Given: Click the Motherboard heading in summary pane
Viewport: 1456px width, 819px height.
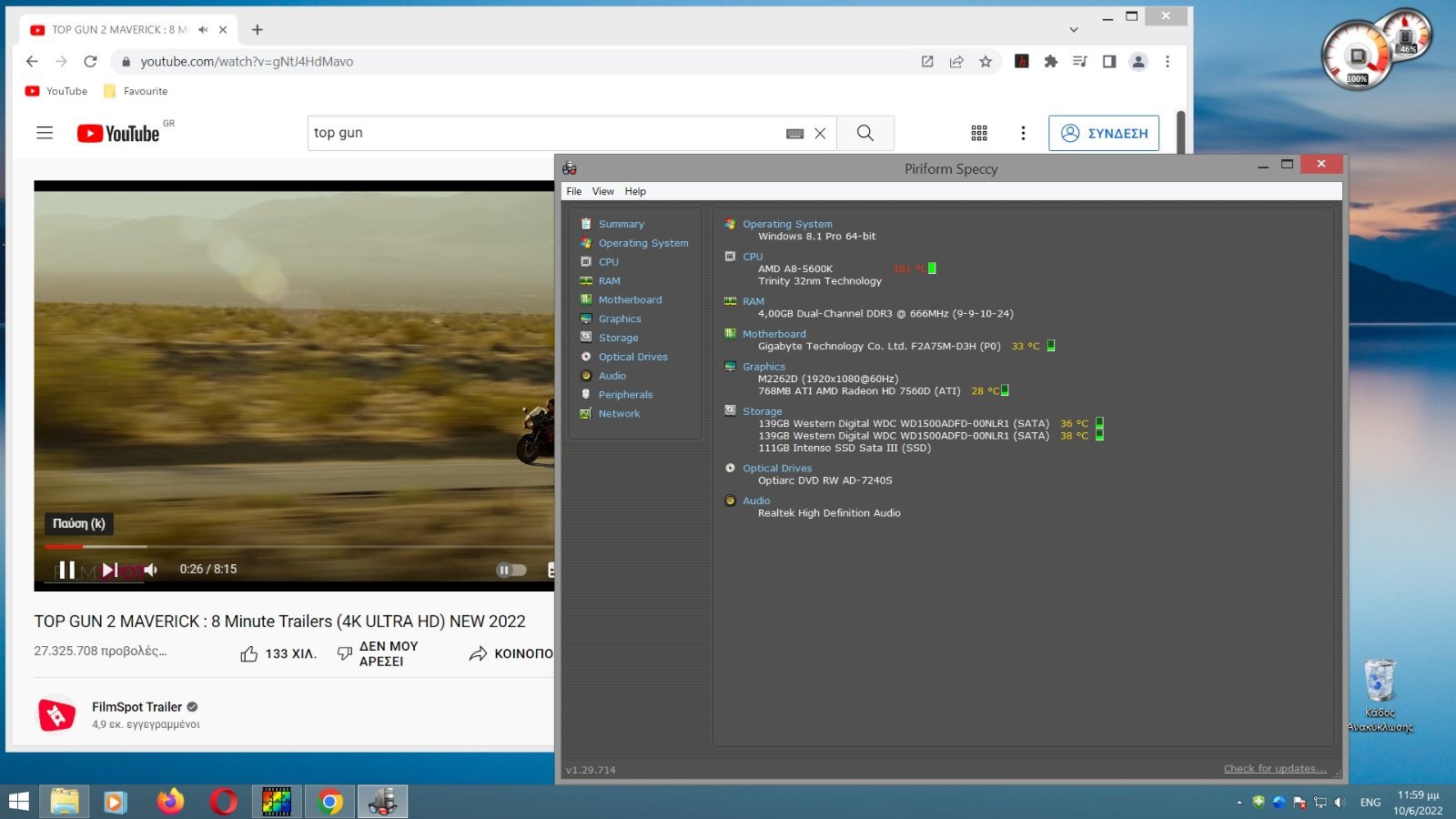Looking at the screenshot, I should [773, 334].
